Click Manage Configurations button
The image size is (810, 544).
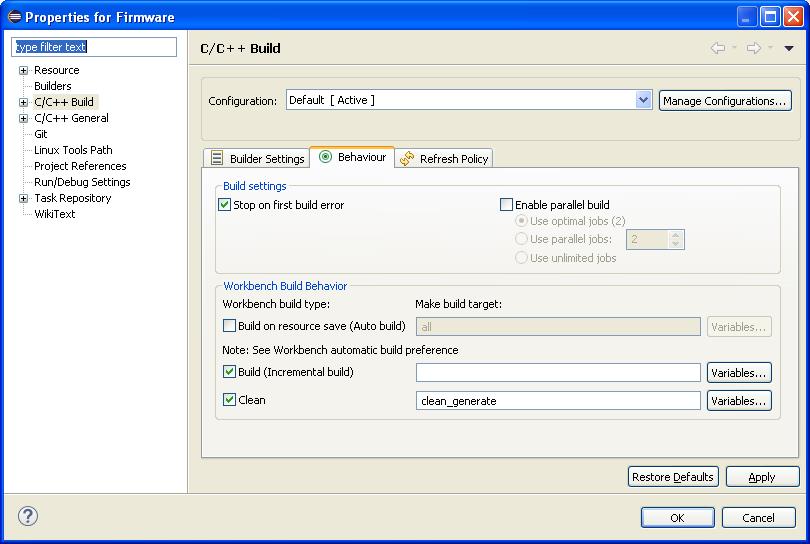pos(725,101)
